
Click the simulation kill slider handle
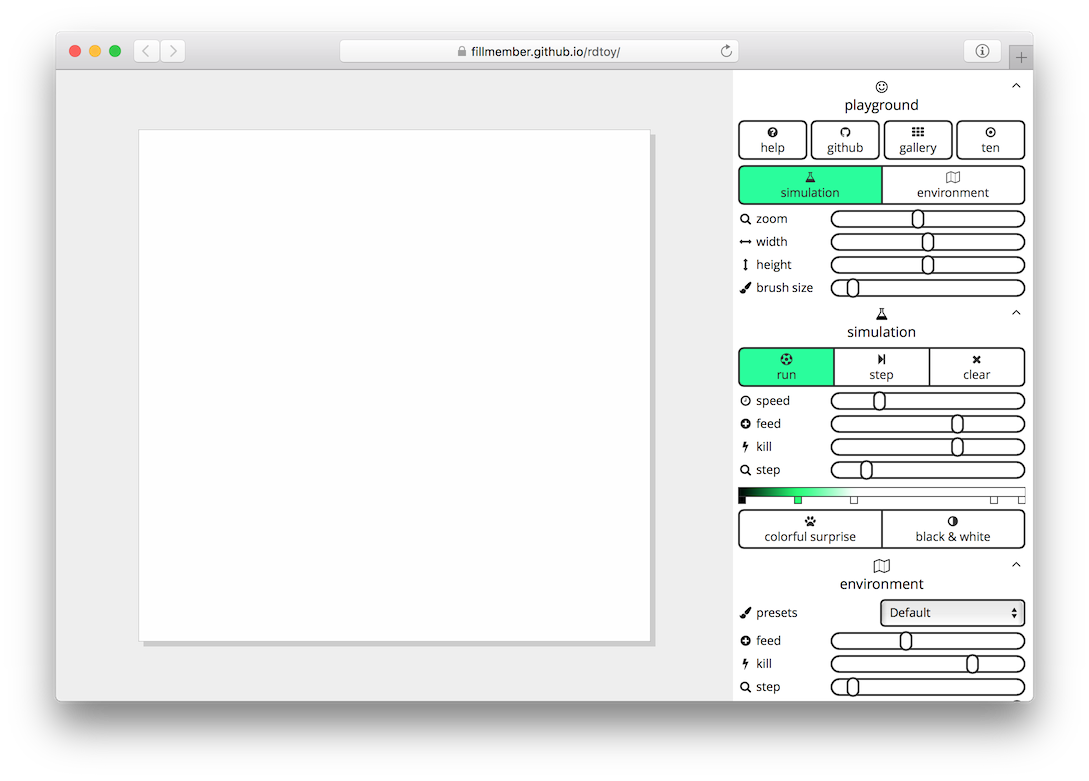[958, 447]
